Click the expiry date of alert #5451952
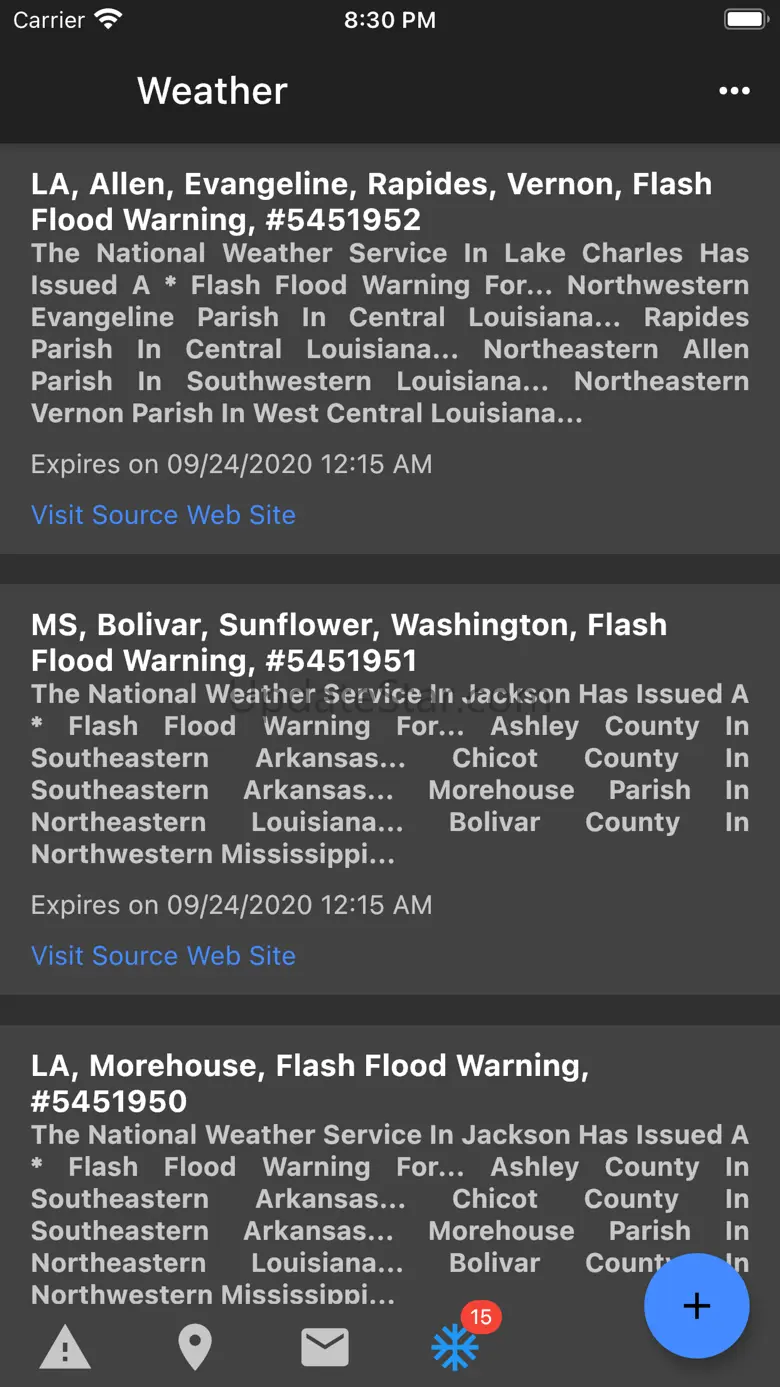Image resolution: width=780 pixels, height=1387 pixels. (231, 464)
